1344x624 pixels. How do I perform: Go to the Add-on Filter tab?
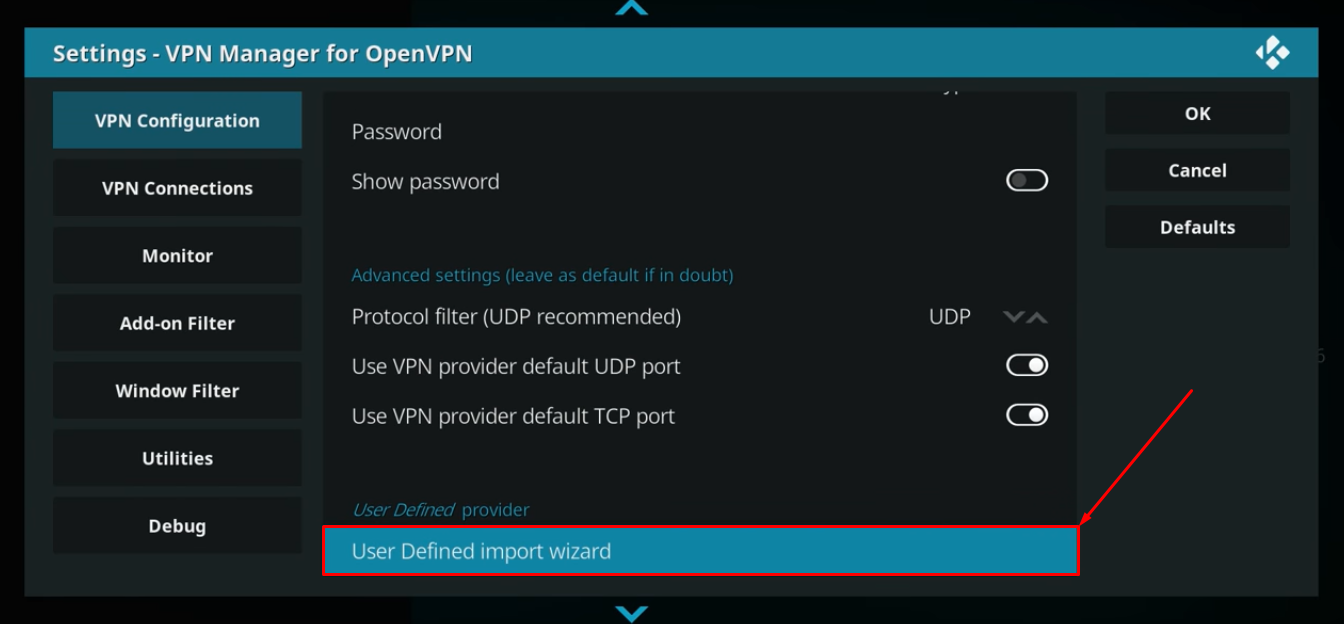pyautogui.click(x=177, y=323)
